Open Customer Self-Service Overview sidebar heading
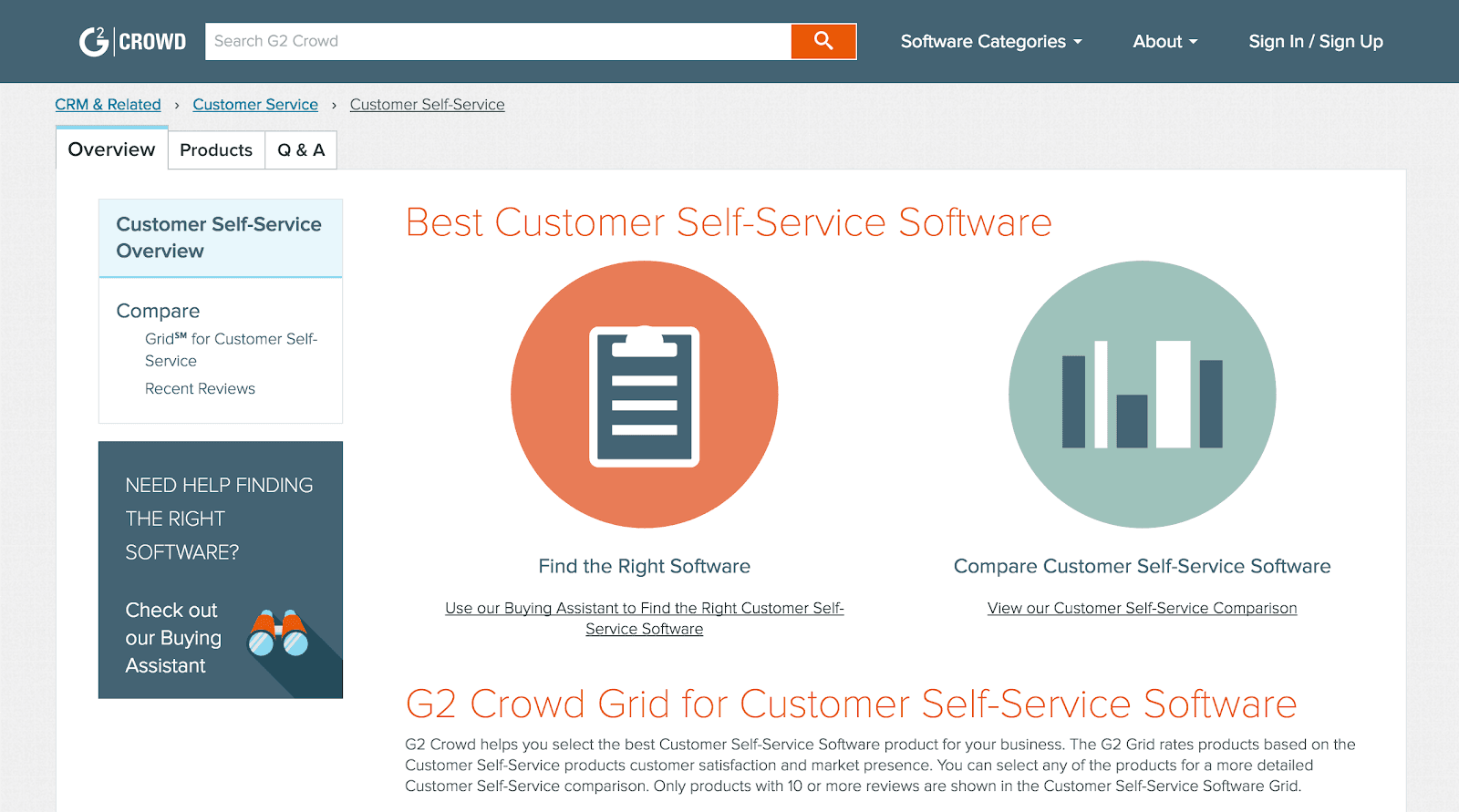Viewport: 1459px width, 812px height. click(220, 238)
